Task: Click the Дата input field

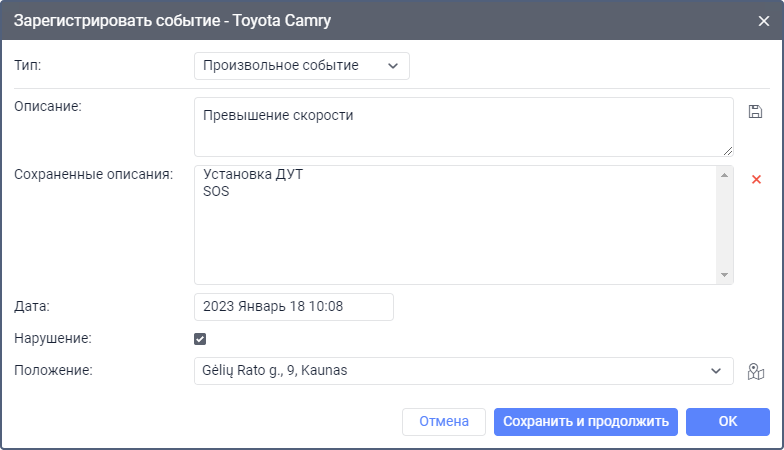Action: tap(293, 307)
